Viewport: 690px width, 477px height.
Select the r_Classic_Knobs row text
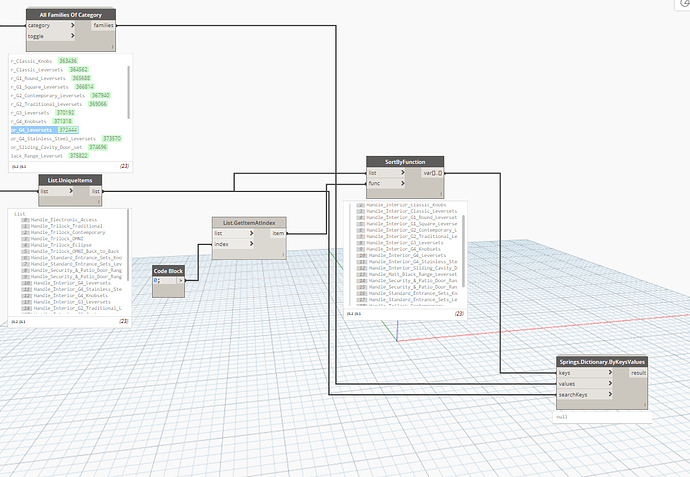(x=31, y=61)
